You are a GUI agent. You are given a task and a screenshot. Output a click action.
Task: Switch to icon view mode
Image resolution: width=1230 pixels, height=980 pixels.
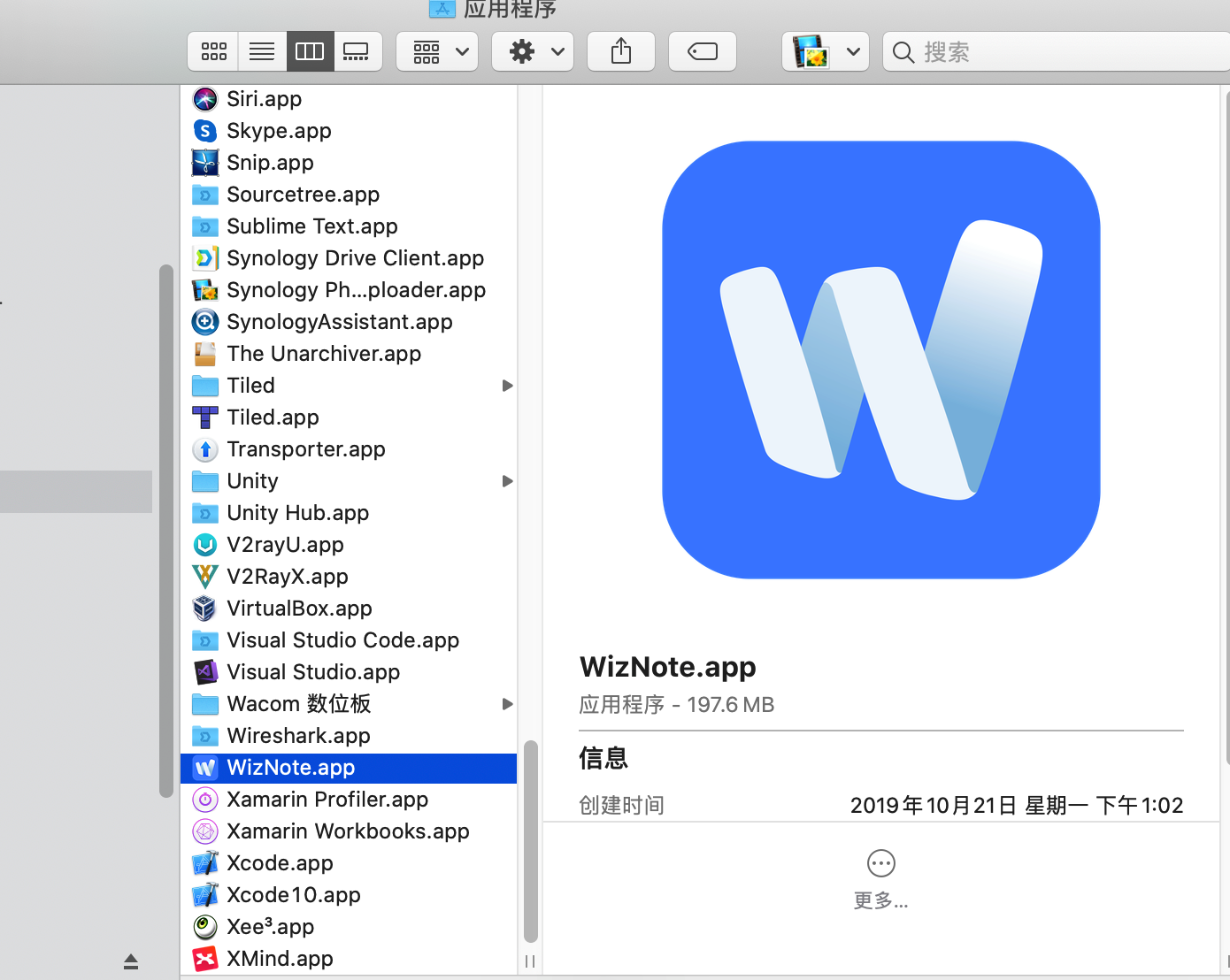pyautogui.click(x=212, y=51)
